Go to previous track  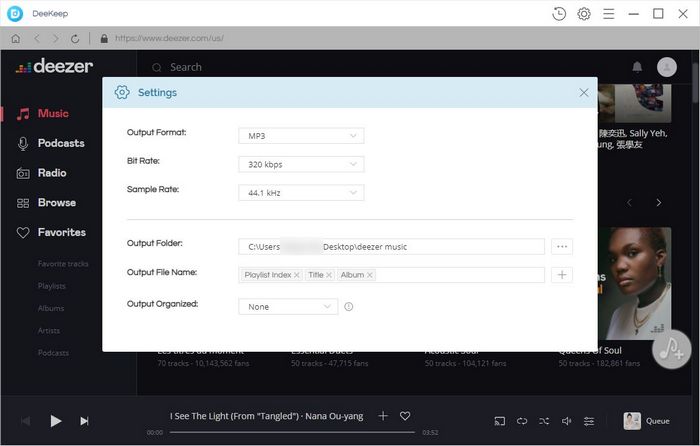click(x=25, y=421)
